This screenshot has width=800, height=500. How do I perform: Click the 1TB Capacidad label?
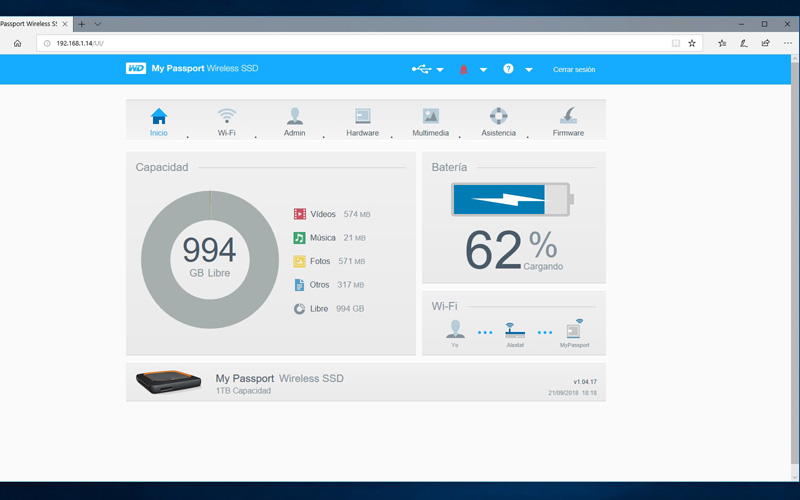tap(243, 391)
